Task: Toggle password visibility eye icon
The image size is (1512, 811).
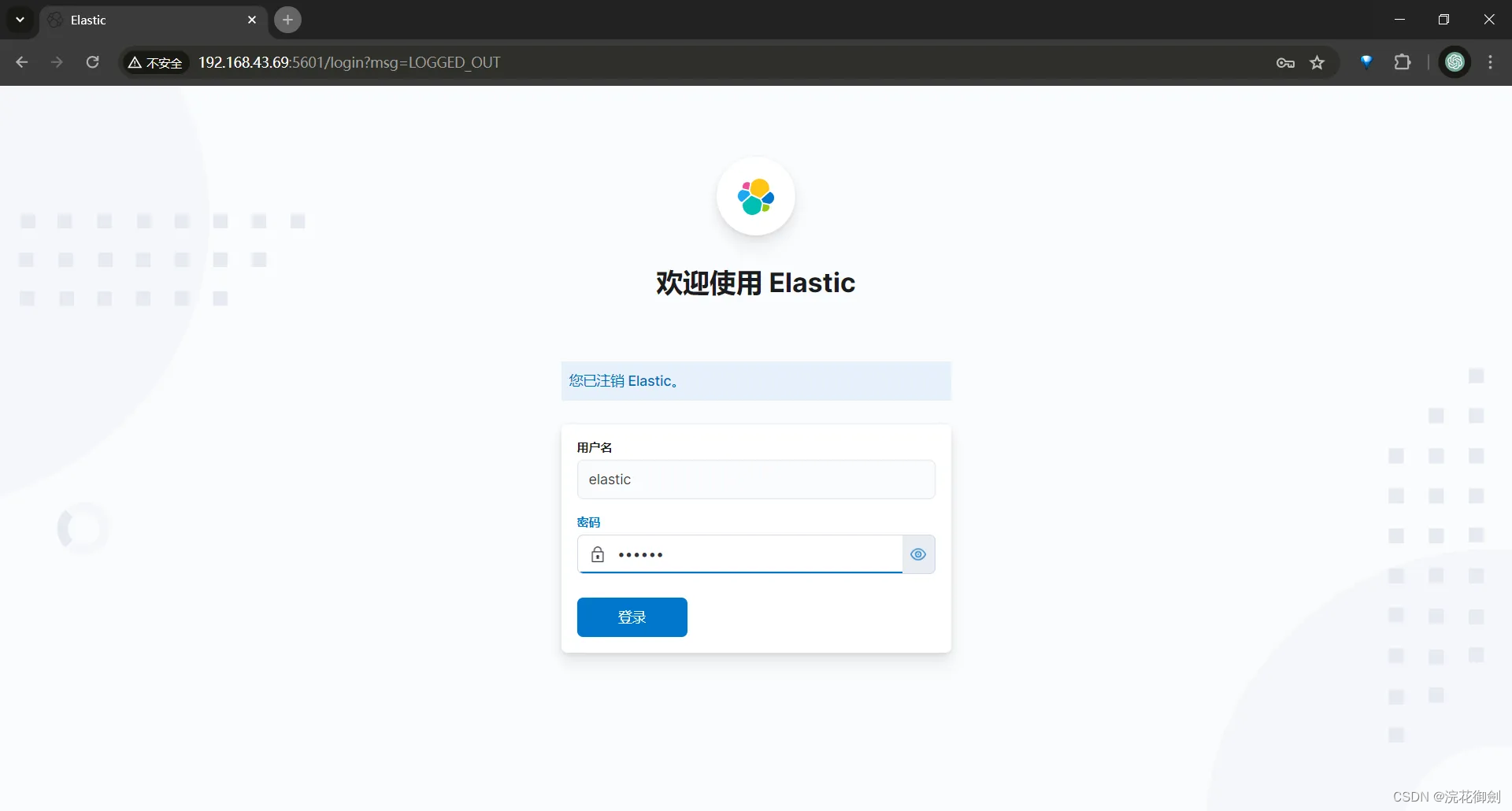Action: [x=918, y=554]
